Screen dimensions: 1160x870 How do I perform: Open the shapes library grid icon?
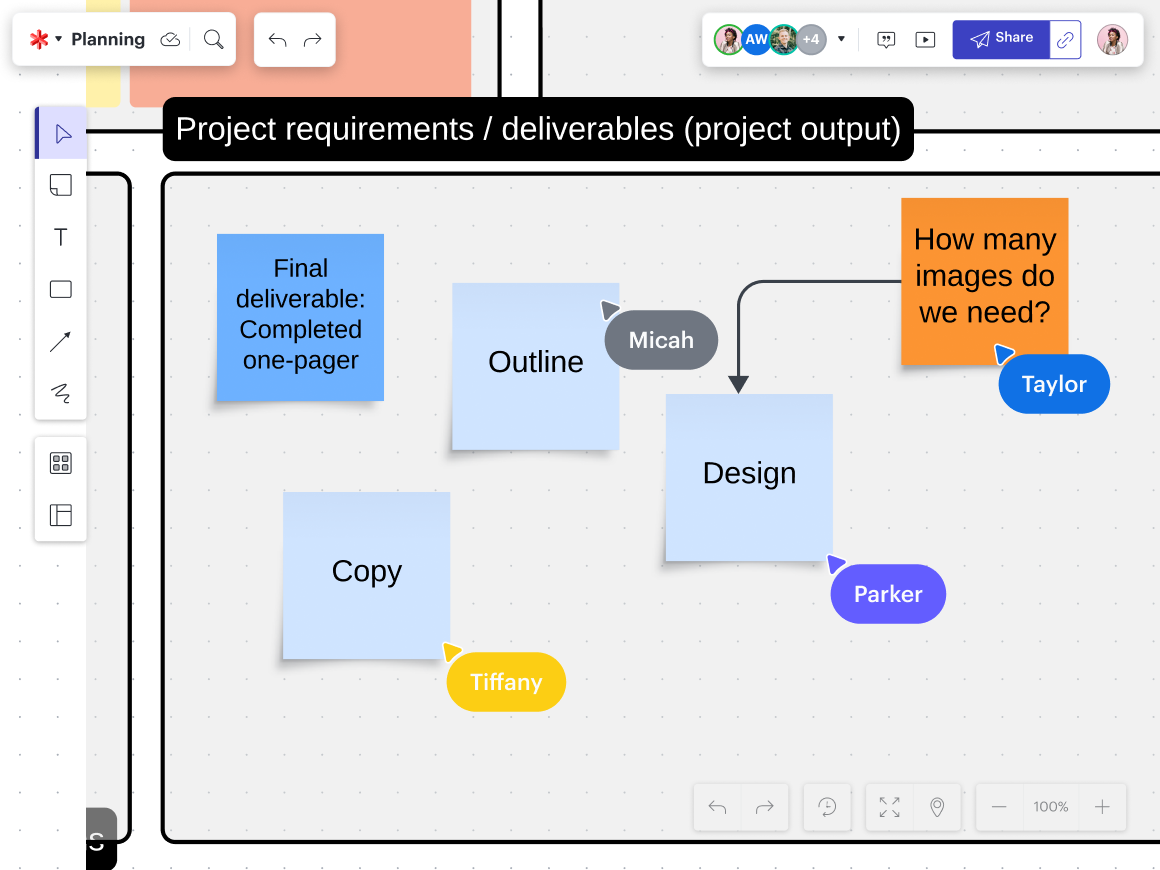point(61,463)
